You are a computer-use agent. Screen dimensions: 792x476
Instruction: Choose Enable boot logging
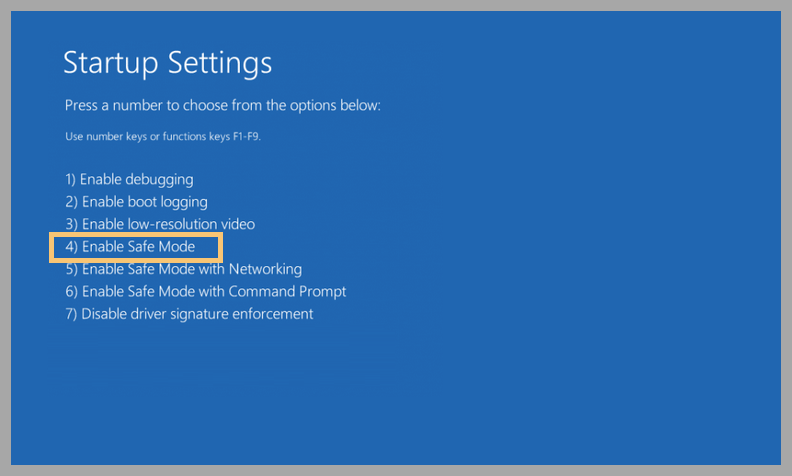136,202
